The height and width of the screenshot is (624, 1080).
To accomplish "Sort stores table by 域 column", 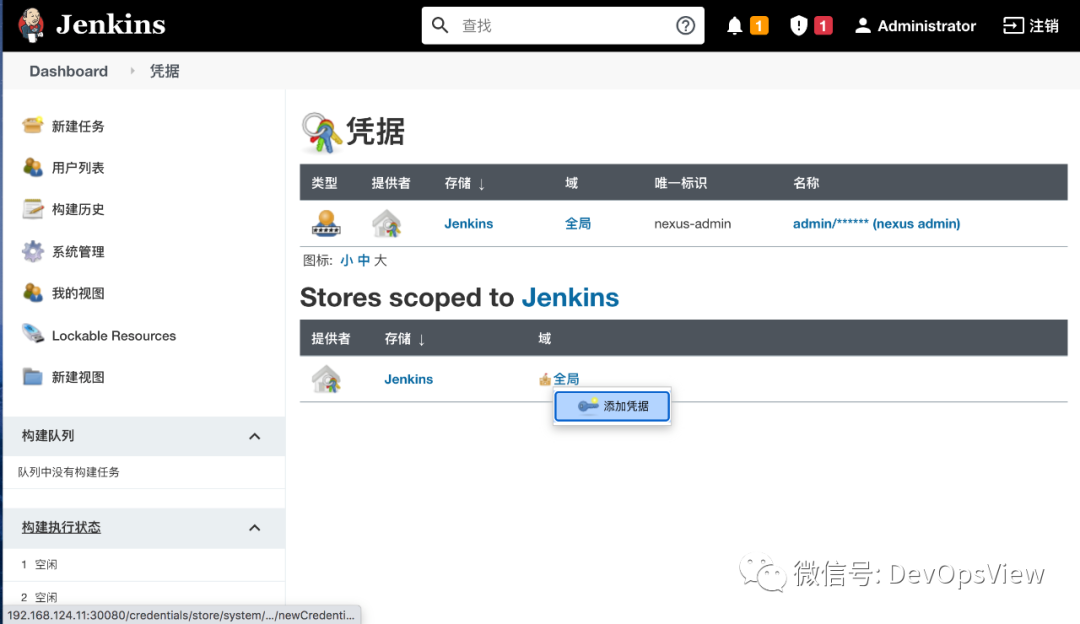I will coord(544,338).
